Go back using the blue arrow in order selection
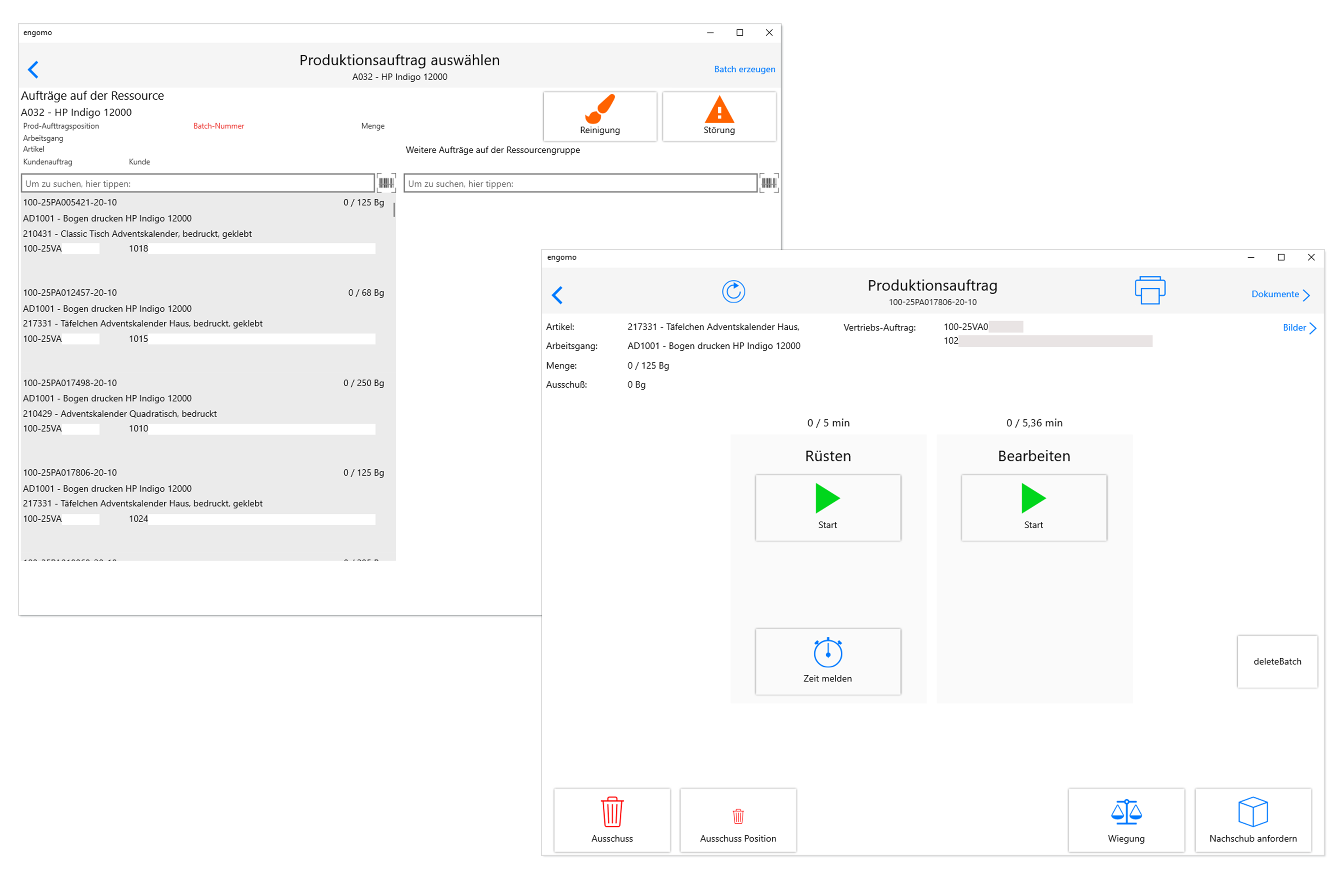 pyautogui.click(x=33, y=69)
